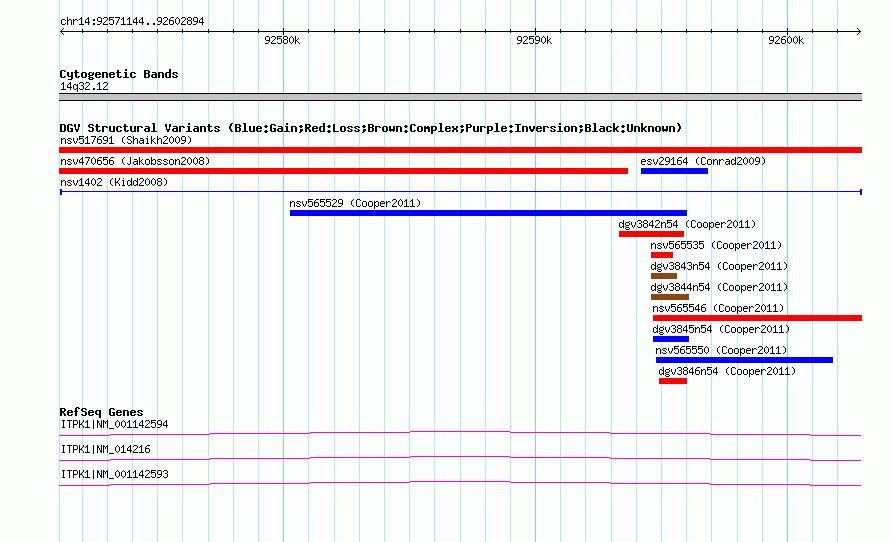Viewport: 890px width, 542px height.
Task: Click the 92600k ruler mark
Action: point(786,40)
